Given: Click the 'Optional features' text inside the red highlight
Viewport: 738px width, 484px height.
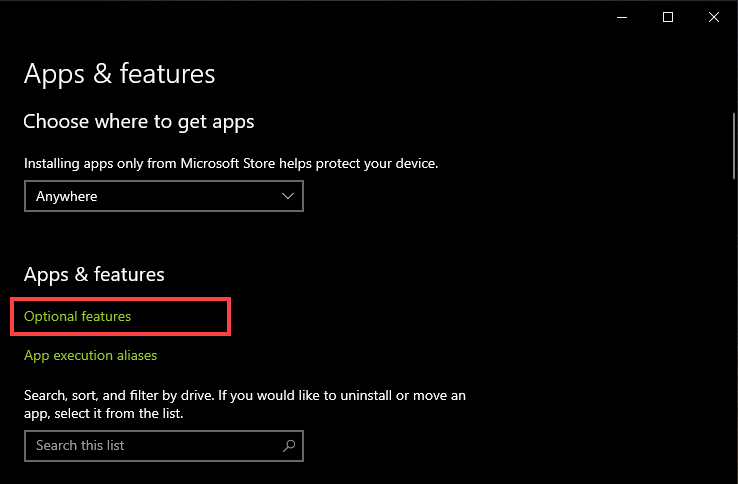Looking at the screenshot, I should point(78,316).
